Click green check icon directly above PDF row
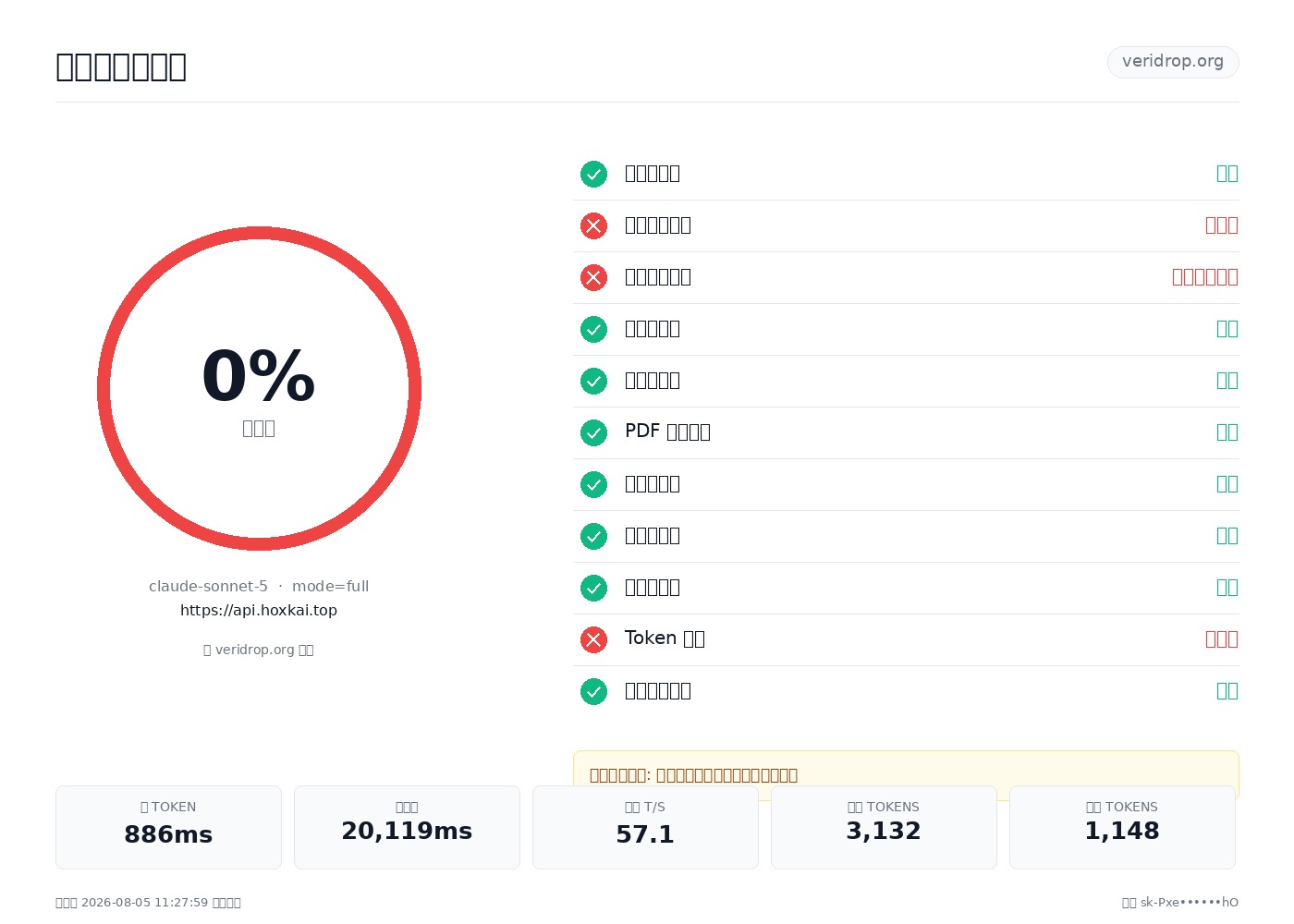The image size is (1294, 924). click(x=593, y=381)
